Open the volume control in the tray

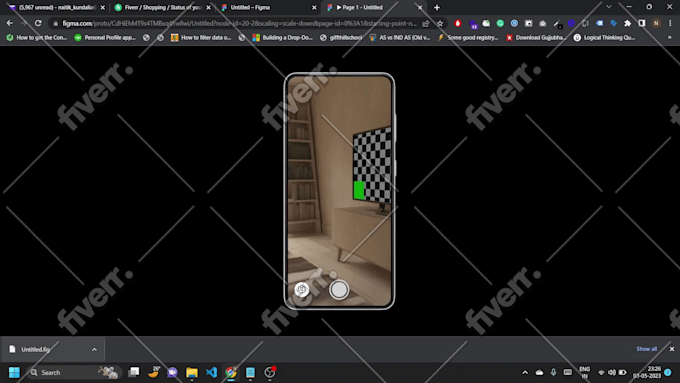point(611,372)
